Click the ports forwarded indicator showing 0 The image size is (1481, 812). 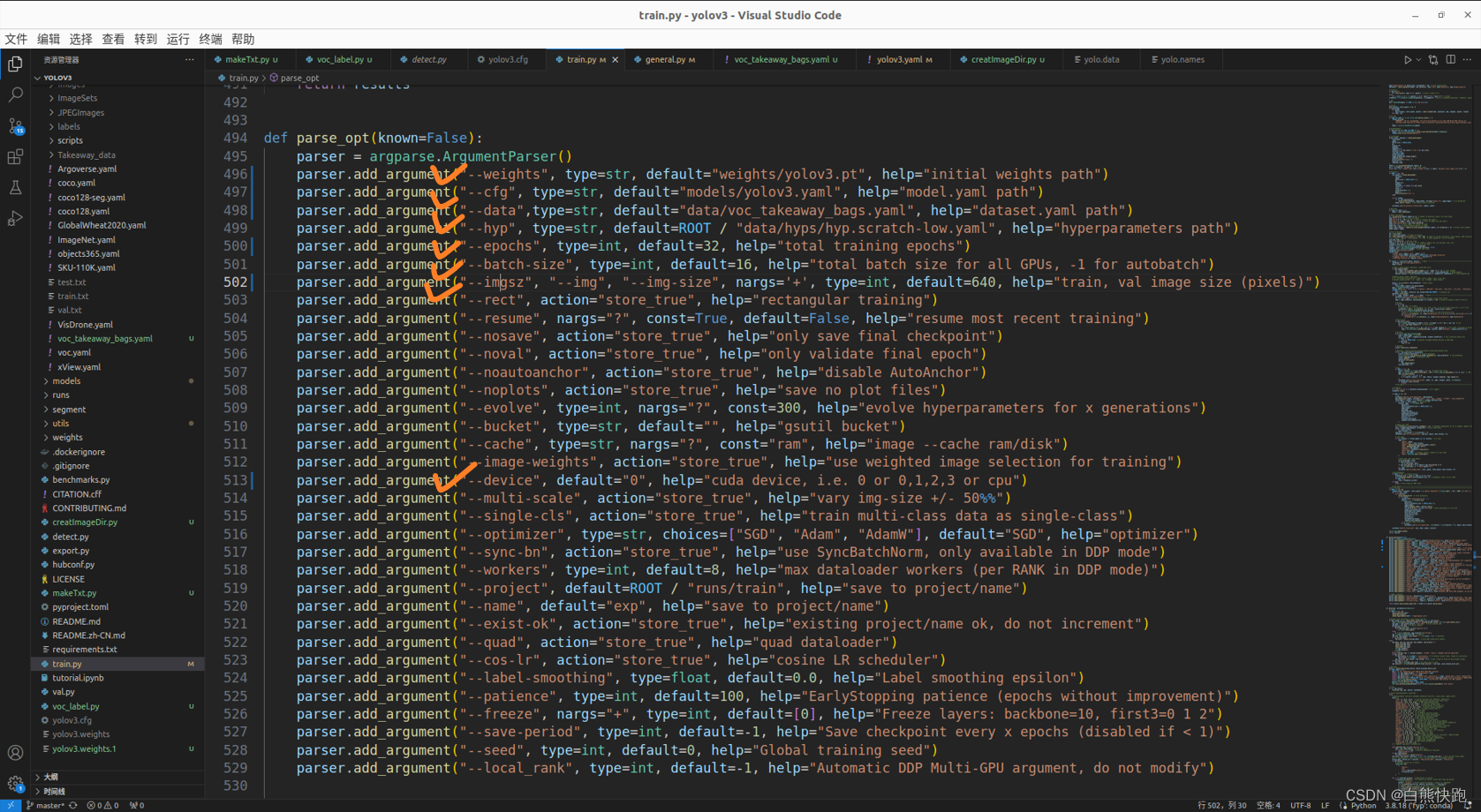click(137, 805)
